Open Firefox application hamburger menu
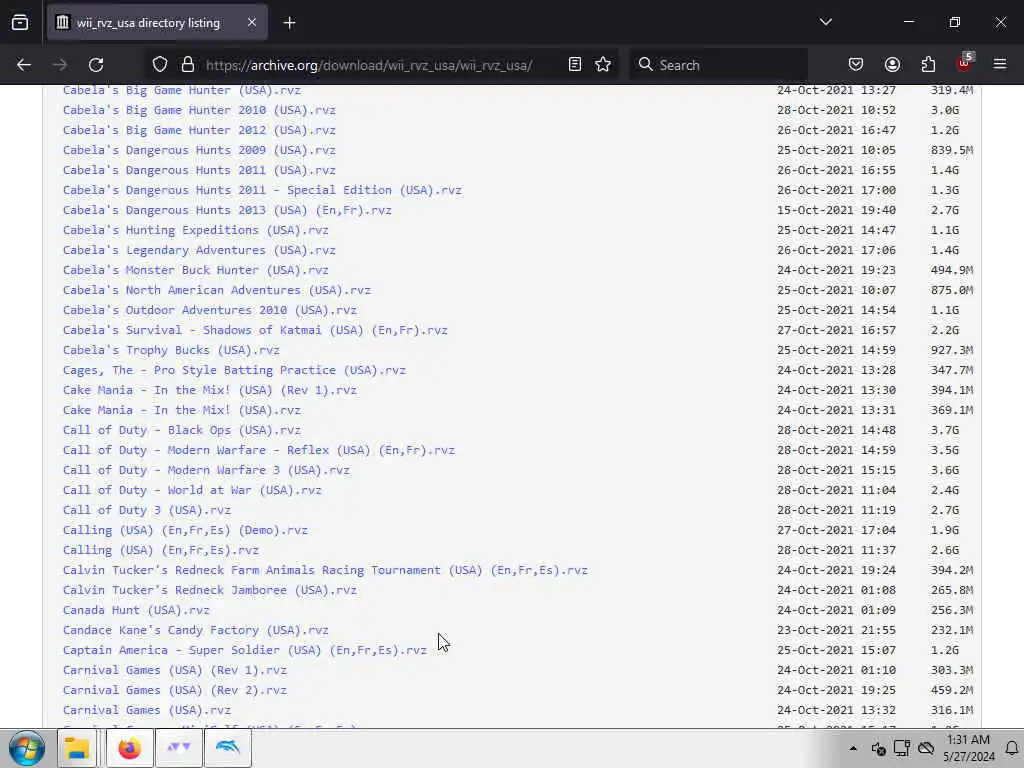 click(1000, 65)
